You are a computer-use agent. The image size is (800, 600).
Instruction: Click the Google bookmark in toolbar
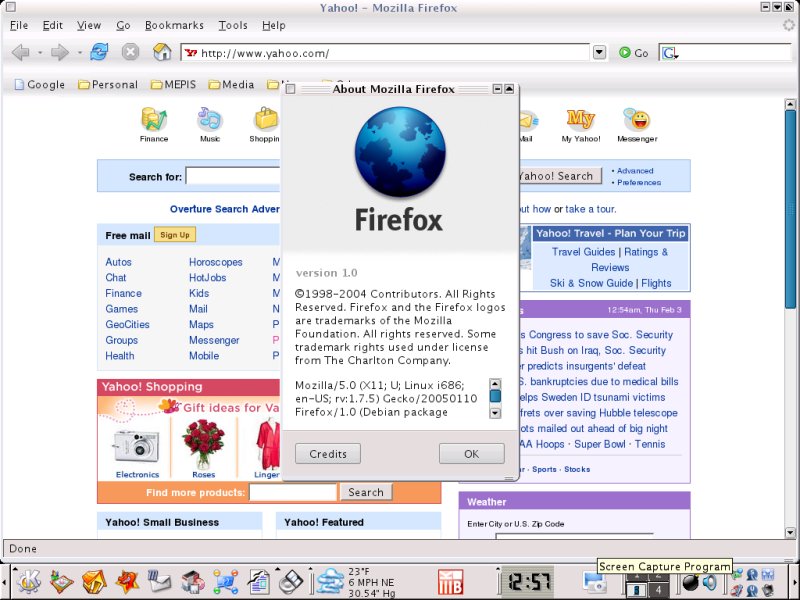pyautogui.click(x=40, y=84)
